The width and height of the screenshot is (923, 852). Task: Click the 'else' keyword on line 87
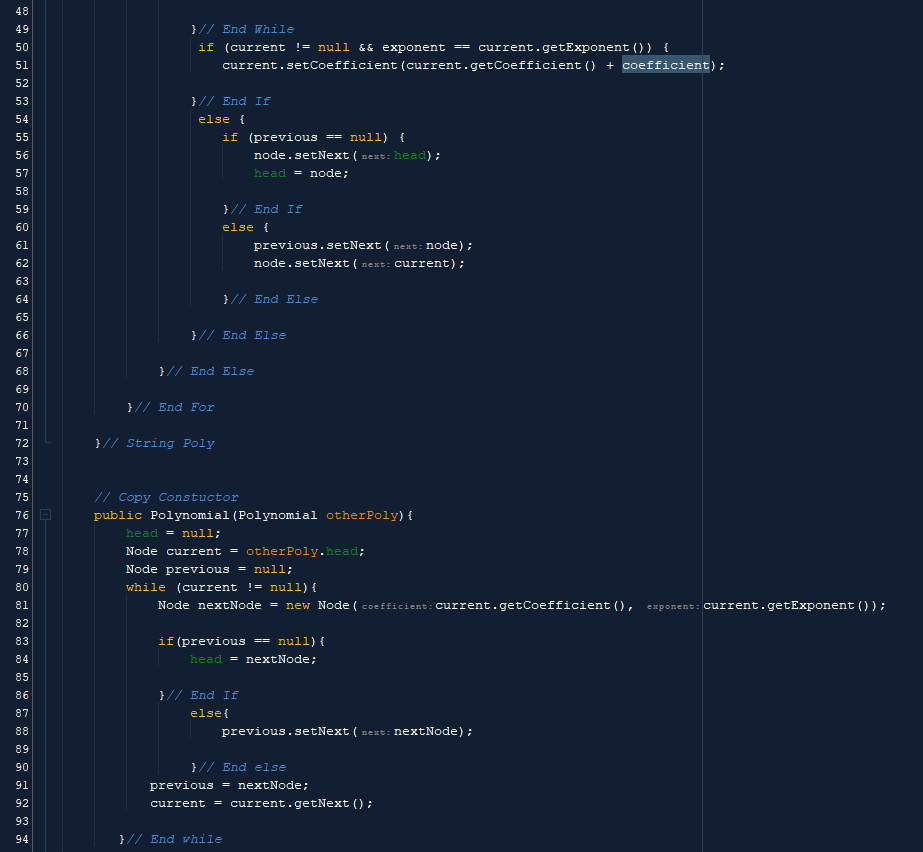click(206, 714)
